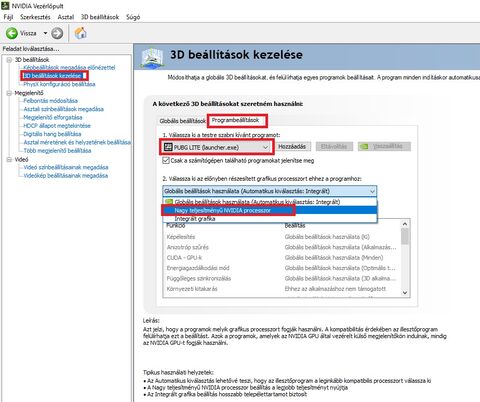Open Digitális hang beállítása
The height and width of the screenshot is (402, 480).
[52, 134]
